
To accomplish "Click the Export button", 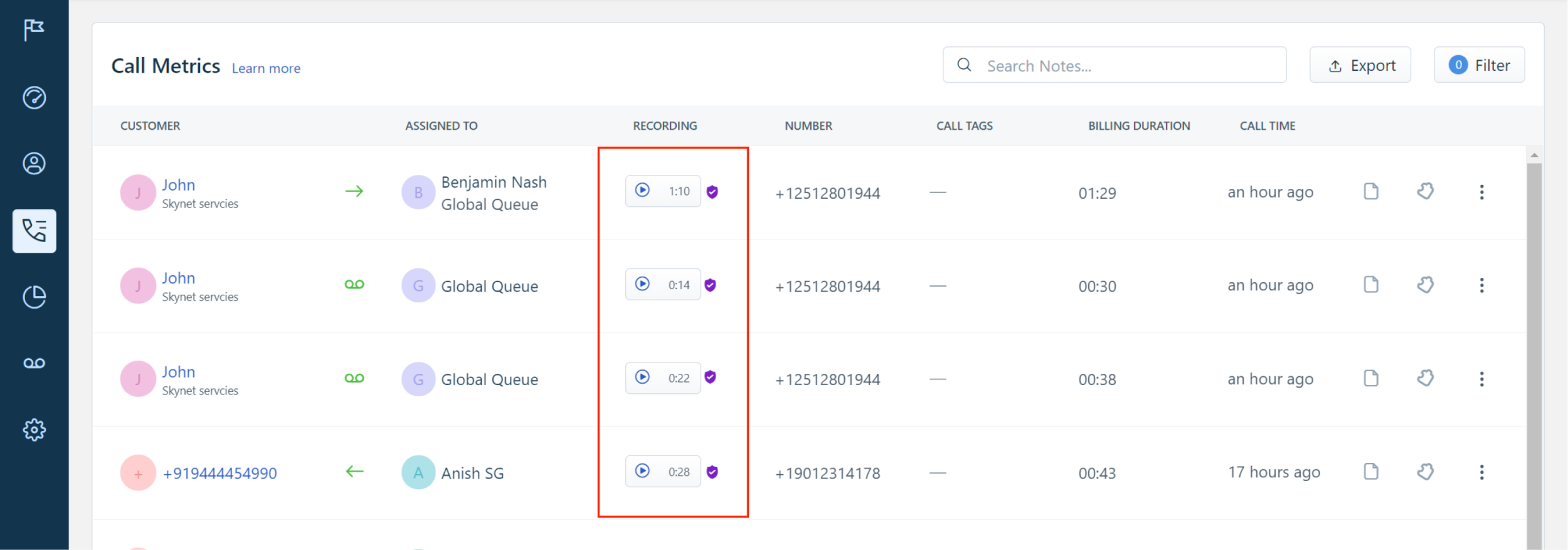I will [1360, 65].
